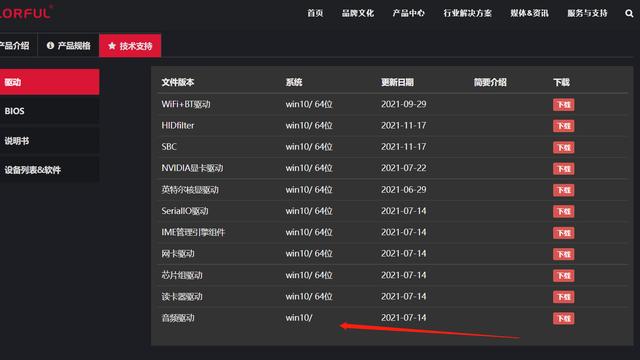Click the HIDfilter file name
Viewport: 640px width, 360px height.
pyautogui.click(x=178, y=125)
